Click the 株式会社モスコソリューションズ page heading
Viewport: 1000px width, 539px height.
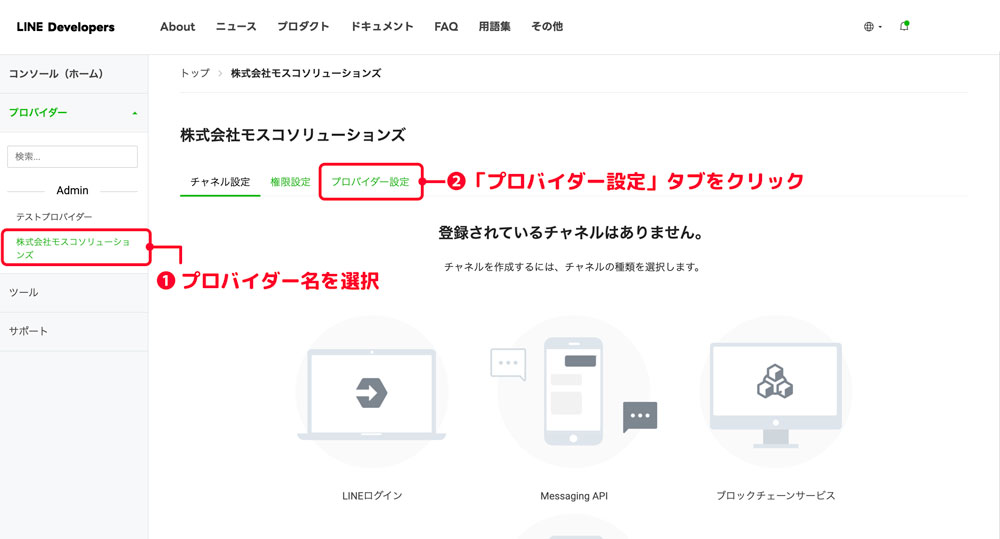pos(293,135)
